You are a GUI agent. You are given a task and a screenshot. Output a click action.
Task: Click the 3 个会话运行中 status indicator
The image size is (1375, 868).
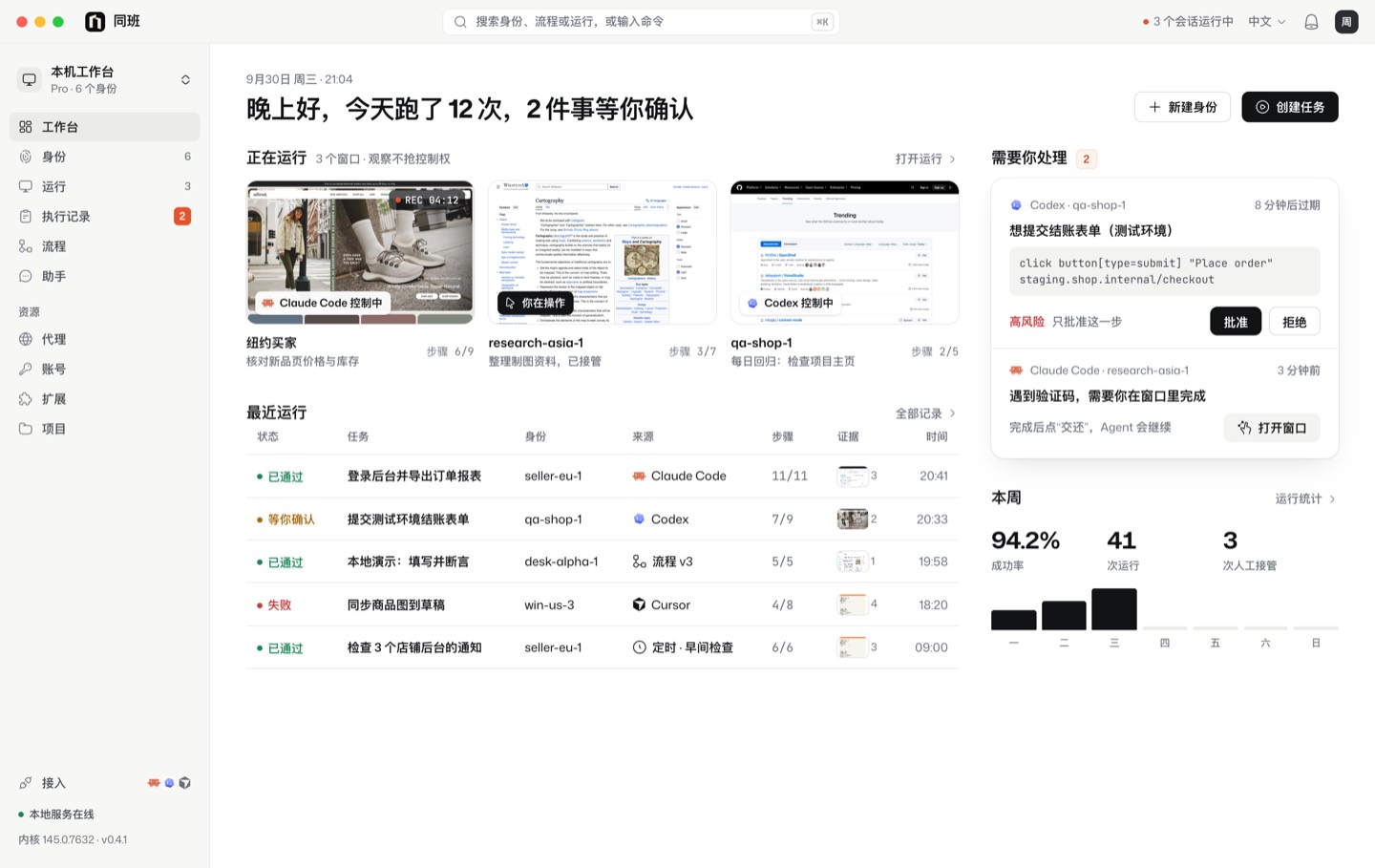pyautogui.click(x=1188, y=22)
